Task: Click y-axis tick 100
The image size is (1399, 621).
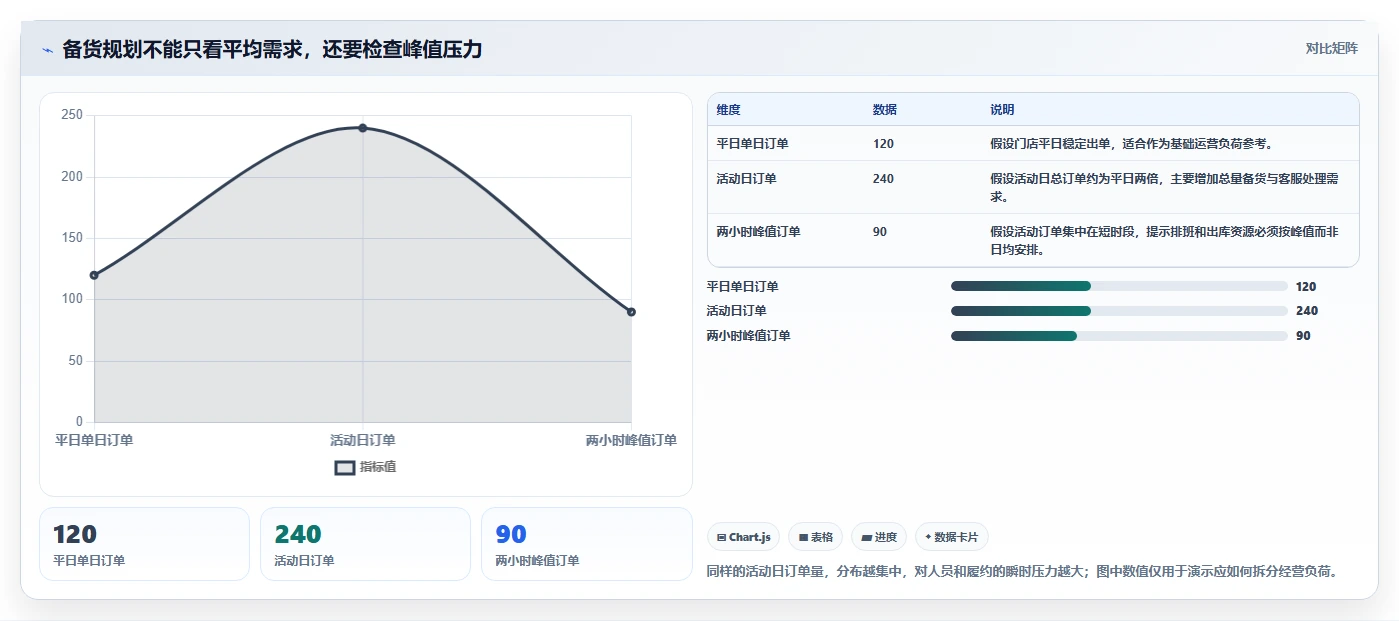Action: [72, 299]
